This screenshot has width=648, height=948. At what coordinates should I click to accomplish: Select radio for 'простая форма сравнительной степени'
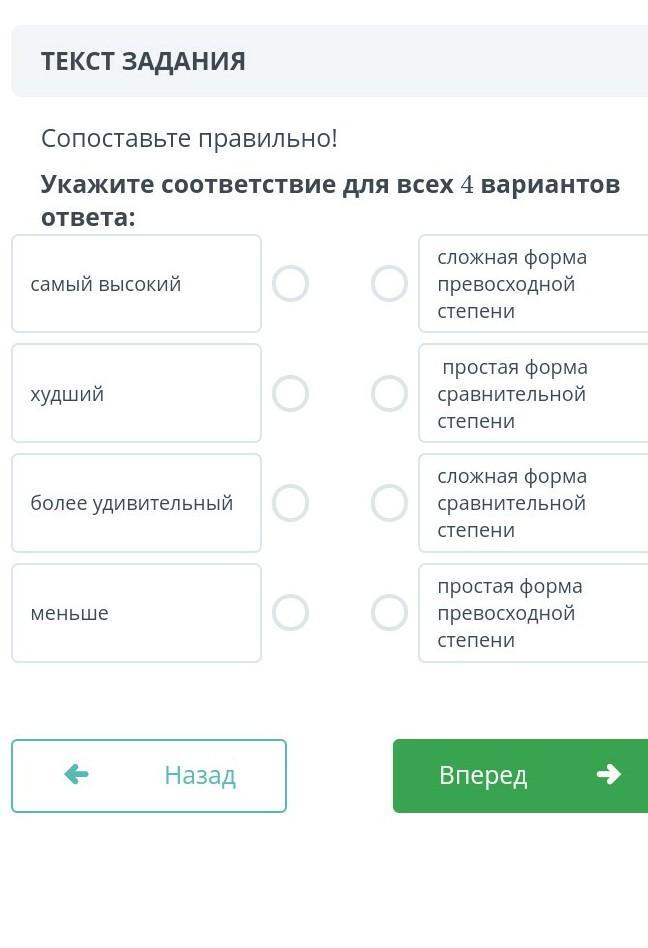tap(389, 393)
